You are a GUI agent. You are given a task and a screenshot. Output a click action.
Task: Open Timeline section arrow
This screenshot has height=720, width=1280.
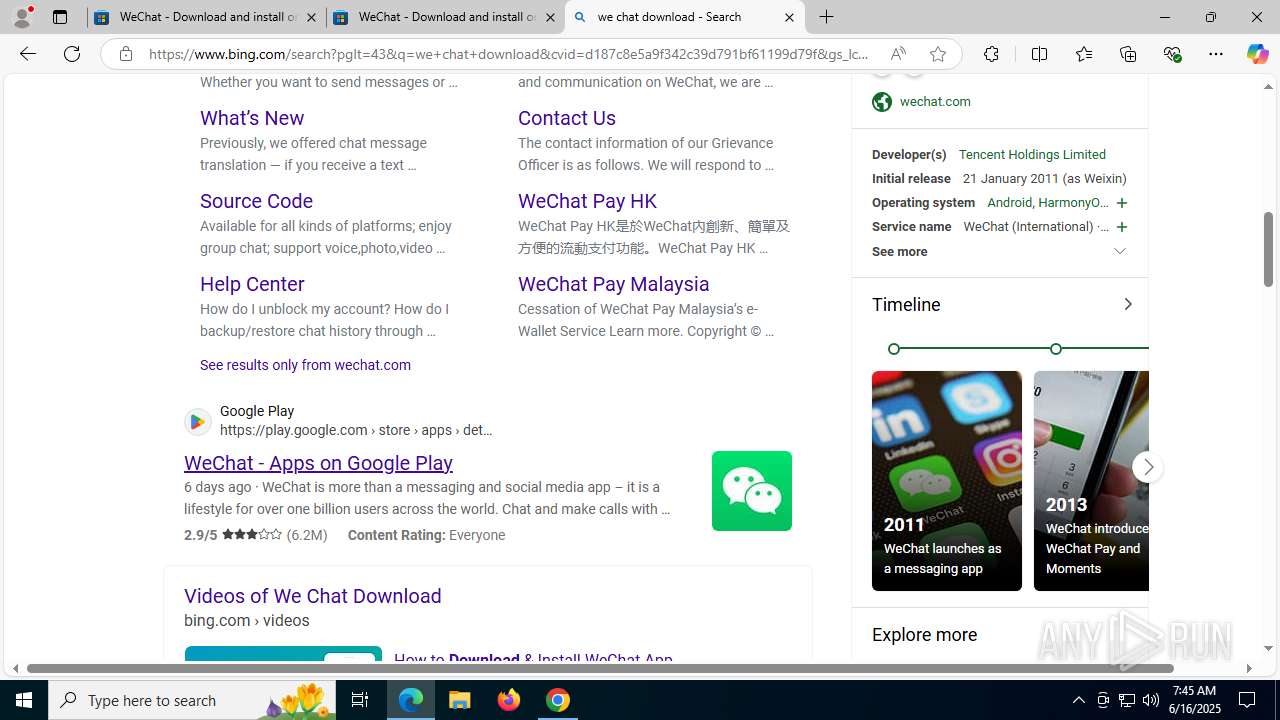(x=1127, y=304)
